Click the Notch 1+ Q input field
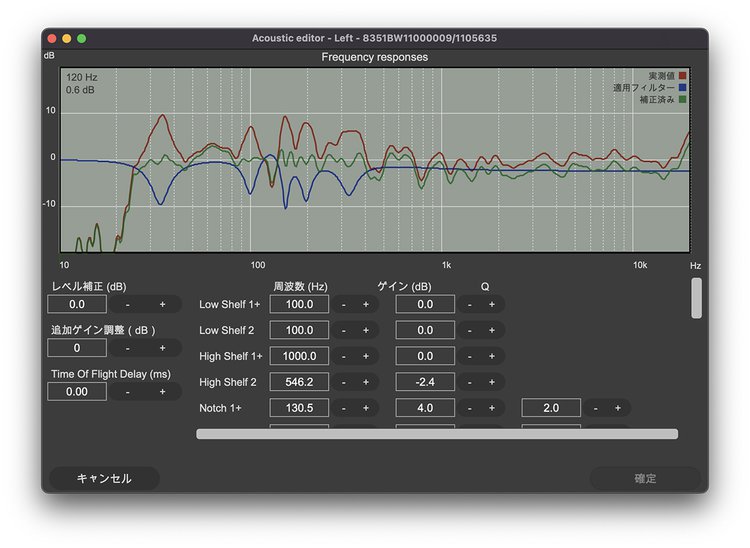Image resolution: width=750 pixels, height=548 pixels. (x=551, y=408)
